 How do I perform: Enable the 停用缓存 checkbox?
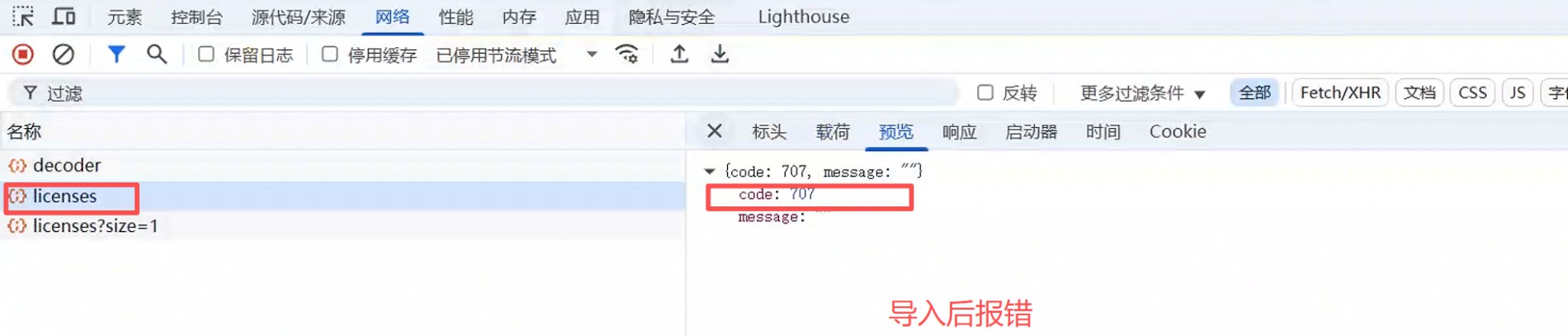coord(329,54)
